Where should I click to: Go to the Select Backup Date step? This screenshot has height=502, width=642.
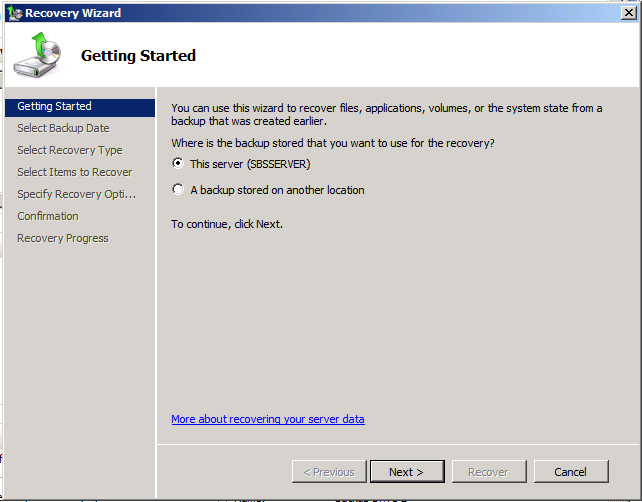click(x=63, y=128)
